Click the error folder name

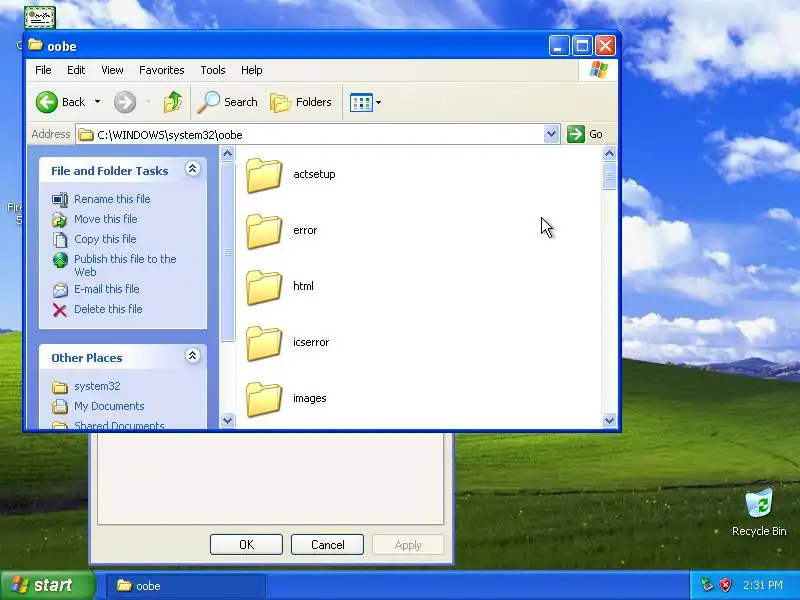[x=305, y=230]
